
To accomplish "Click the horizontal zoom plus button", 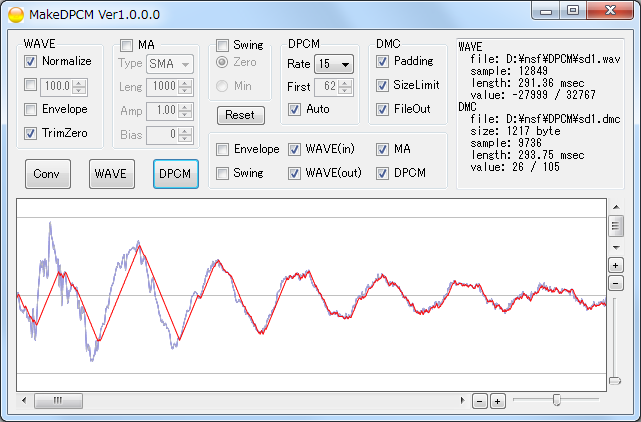I will [498, 401].
